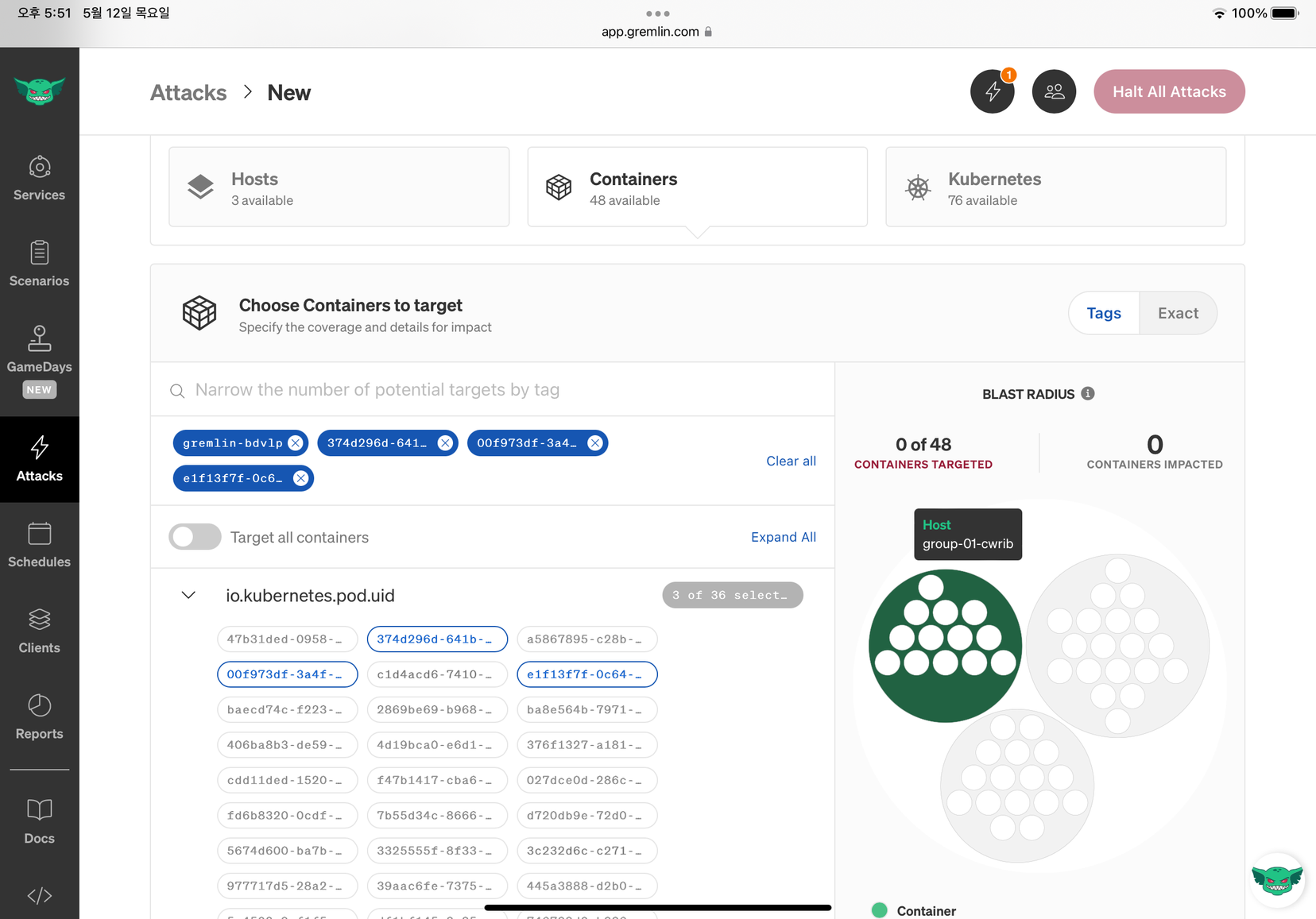Deselect pod uid 00f973df-3a4f
Image resolution: width=1316 pixels, height=919 pixels.
(287, 674)
